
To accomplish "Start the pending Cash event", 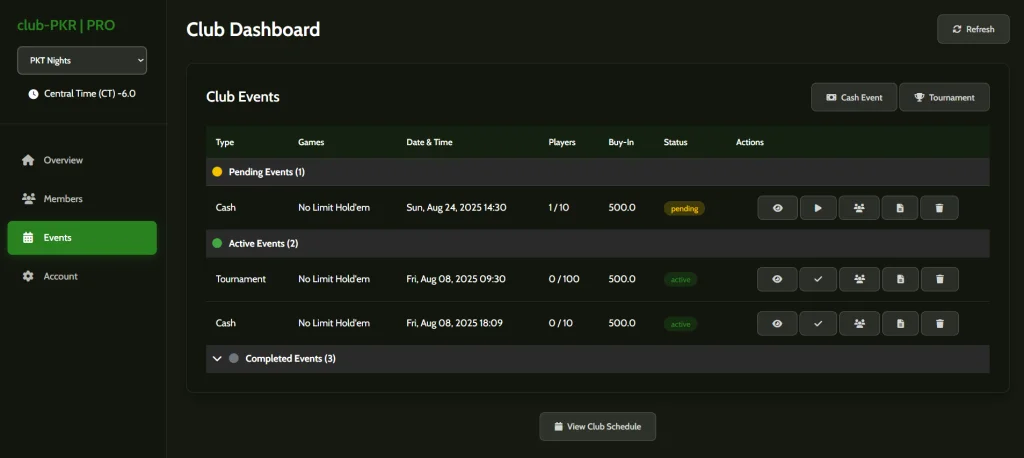I will tap(818, 208).
